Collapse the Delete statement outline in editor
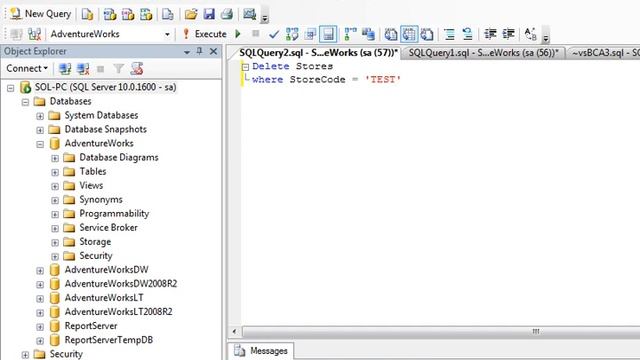 tap(245, 67)
